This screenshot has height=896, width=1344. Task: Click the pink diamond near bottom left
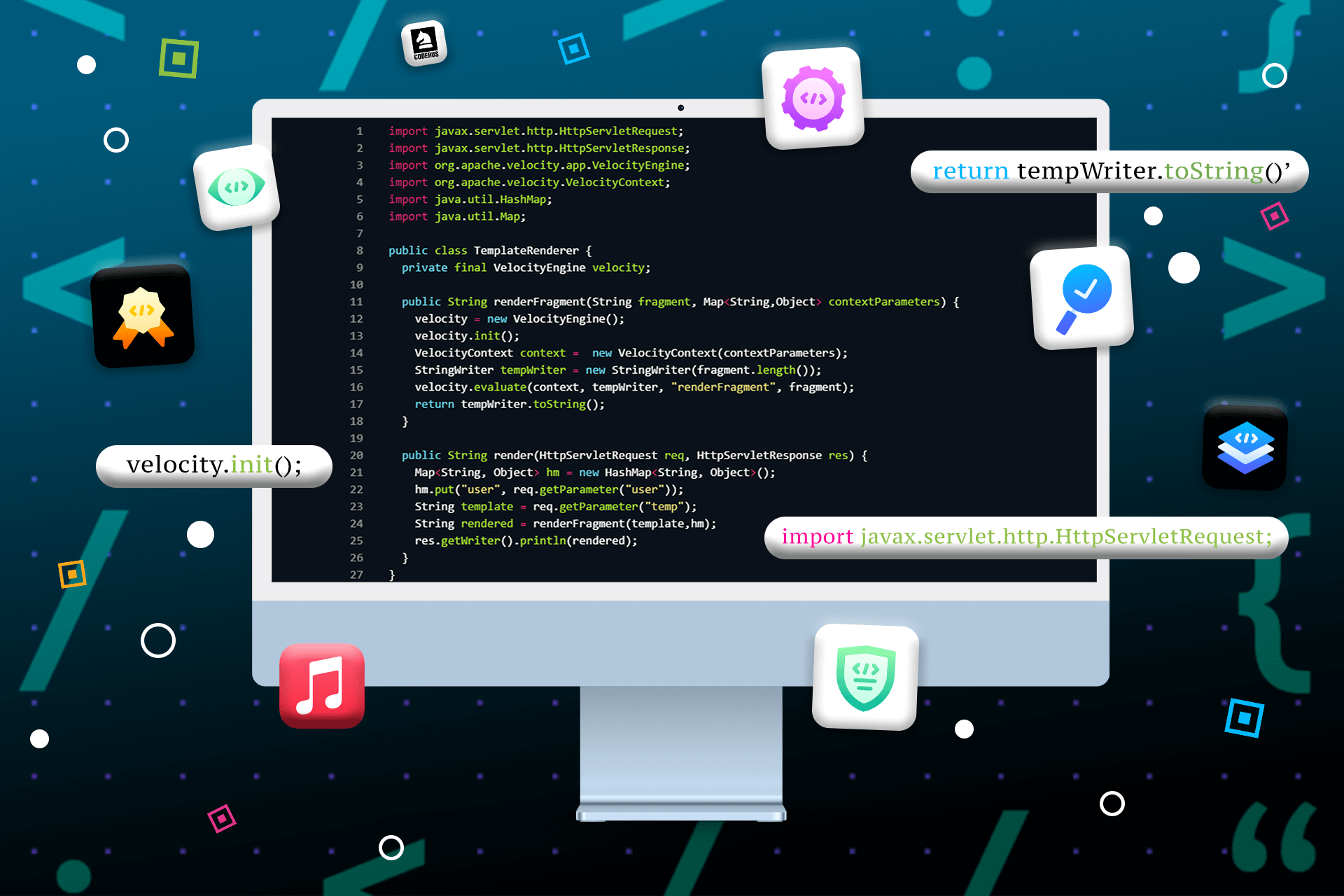click(222, 818)
